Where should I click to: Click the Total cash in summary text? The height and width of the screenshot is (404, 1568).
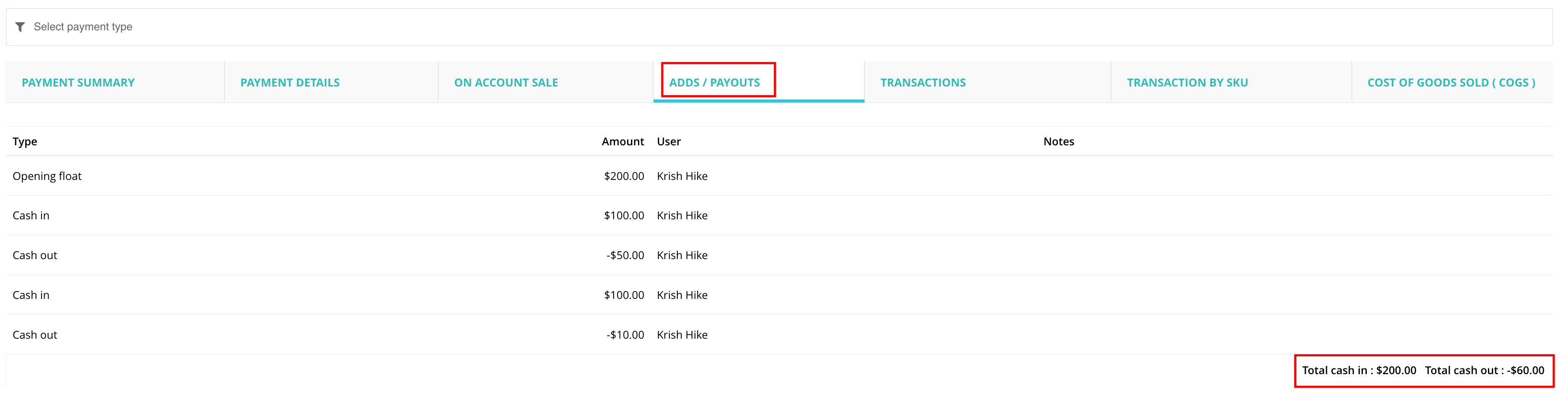pyautogui.click(x=1359, y=370)
